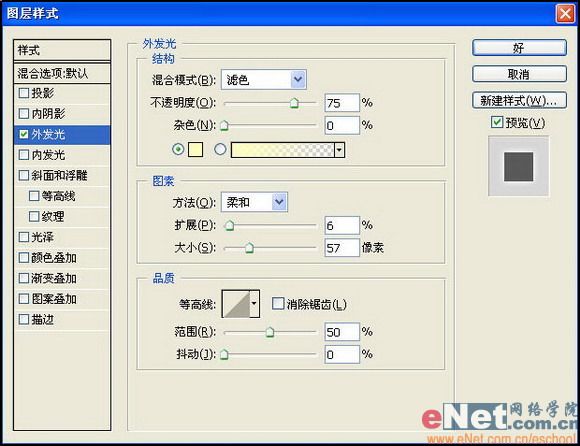Click the range (范围) slider thumb
This screenshot has height=446, width=580.
pyautogui.click(x=270, y=332)
